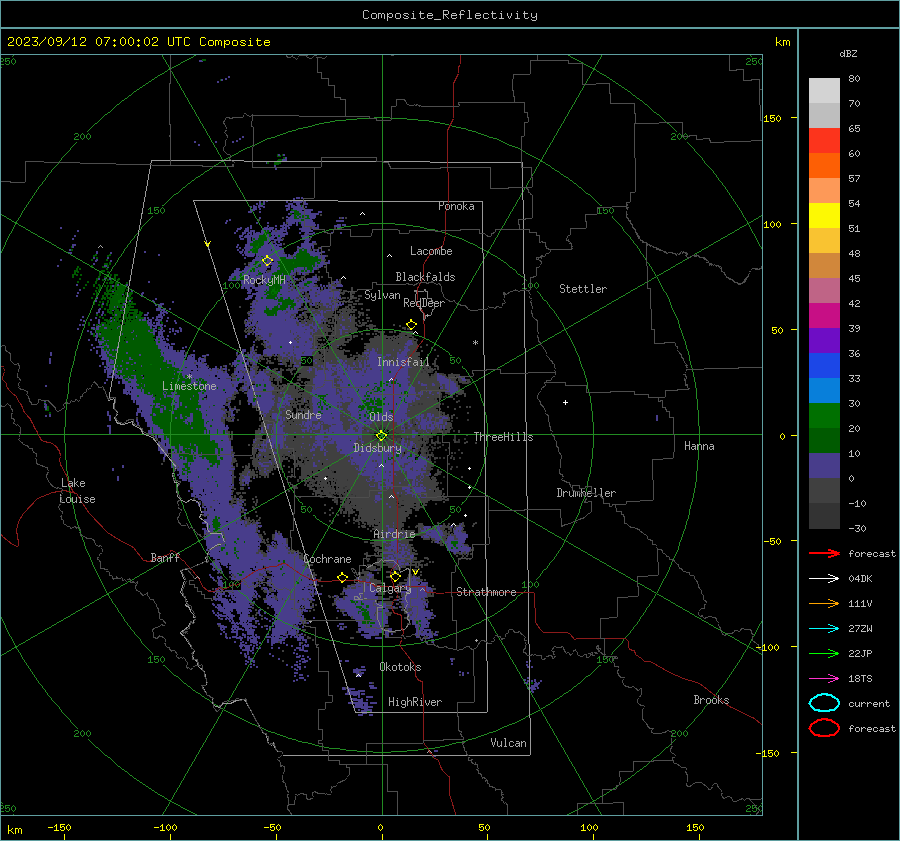Click the yellow diamond marker near RockyMH
The height and width of the screenshot is (841, 900).
(267, 261)
